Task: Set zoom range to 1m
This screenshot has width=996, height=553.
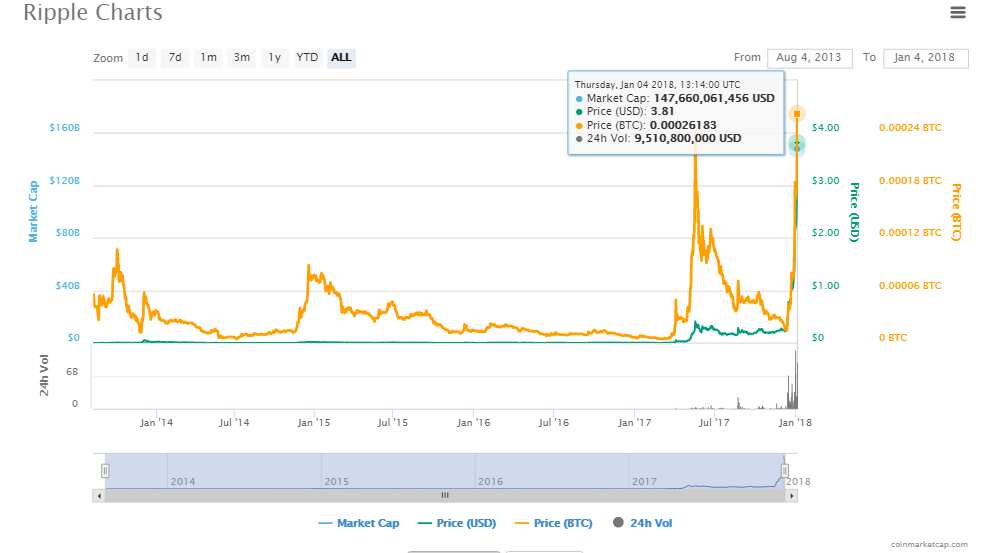Action: 208,58
